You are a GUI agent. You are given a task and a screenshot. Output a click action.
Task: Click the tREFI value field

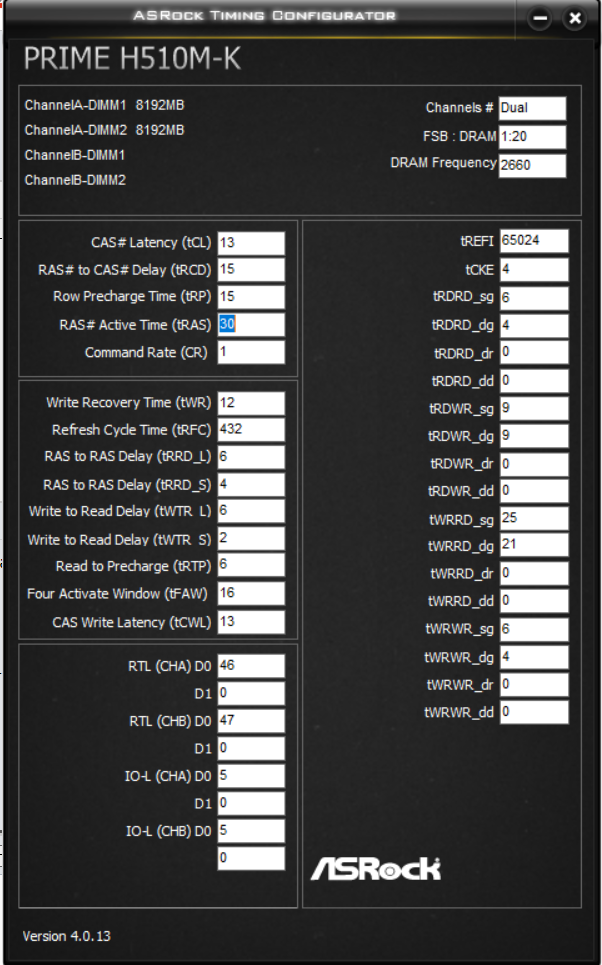(534, 241)
